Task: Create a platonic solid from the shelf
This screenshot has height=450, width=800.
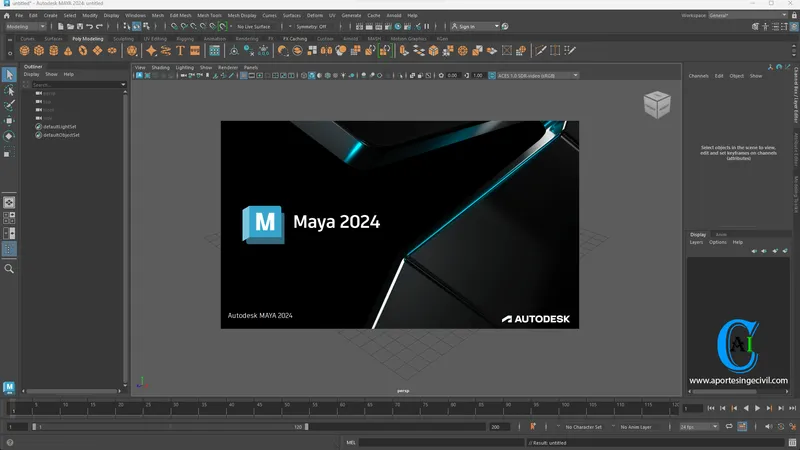Action: [132, 51]
